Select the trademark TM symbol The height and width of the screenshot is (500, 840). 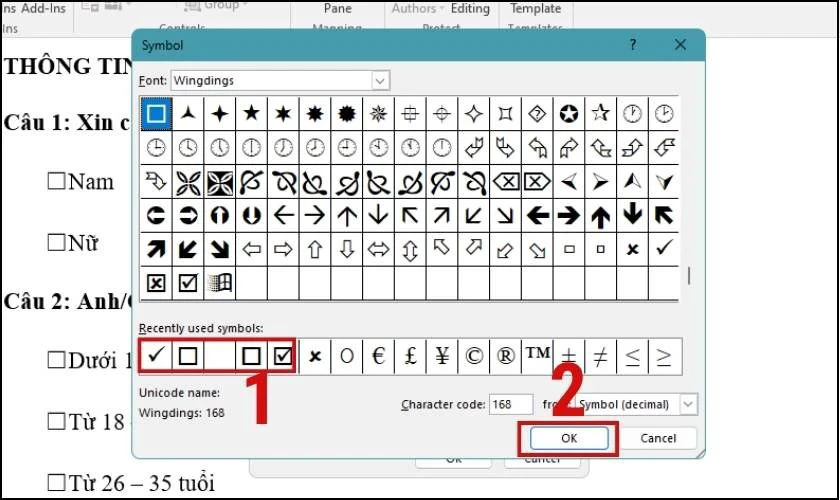[537, 355]
